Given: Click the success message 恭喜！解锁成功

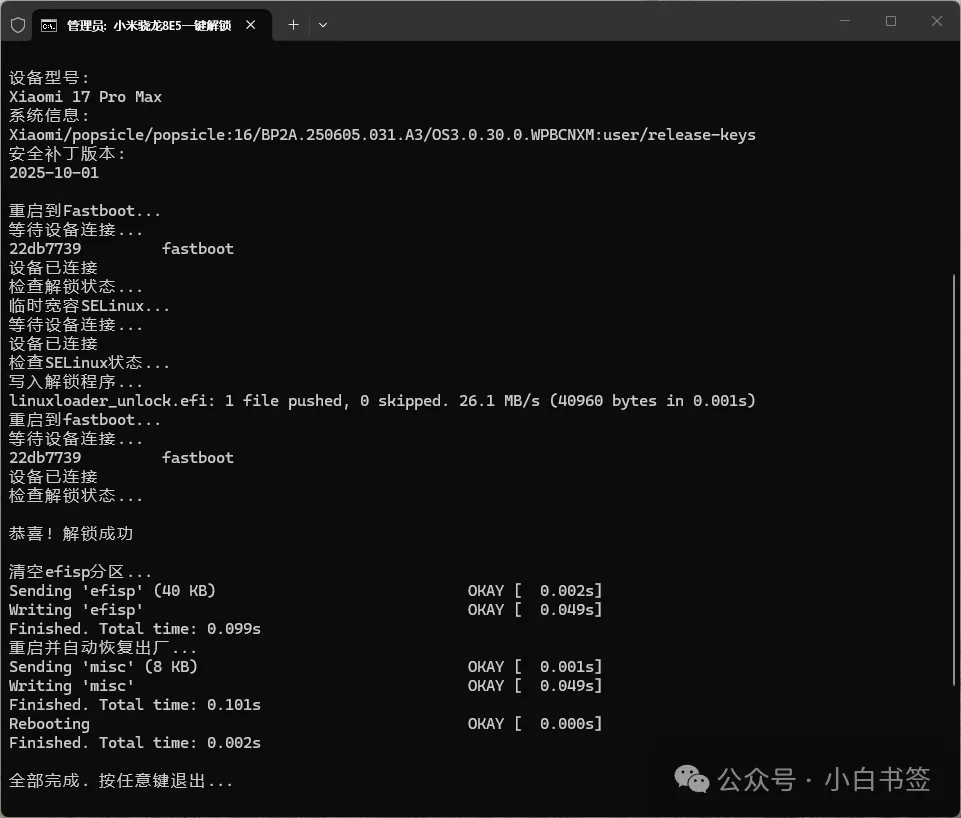Looking at the screenshot, I should [x=71, y=534].
